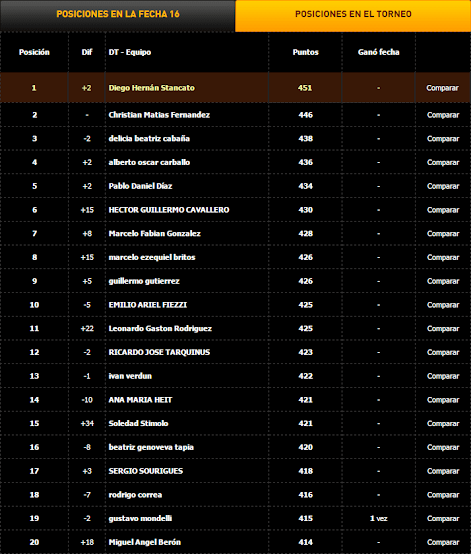Compare with marcelo ezequiel britos

(443, 257)
